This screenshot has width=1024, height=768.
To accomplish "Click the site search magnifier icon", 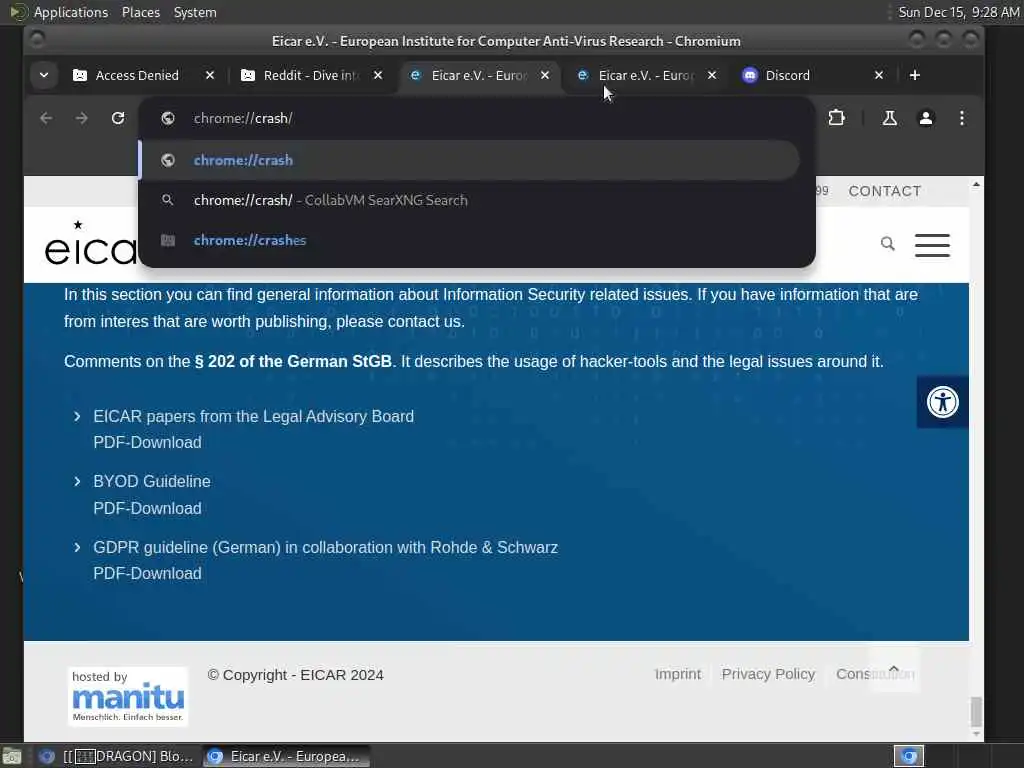I will coord(888,244).
